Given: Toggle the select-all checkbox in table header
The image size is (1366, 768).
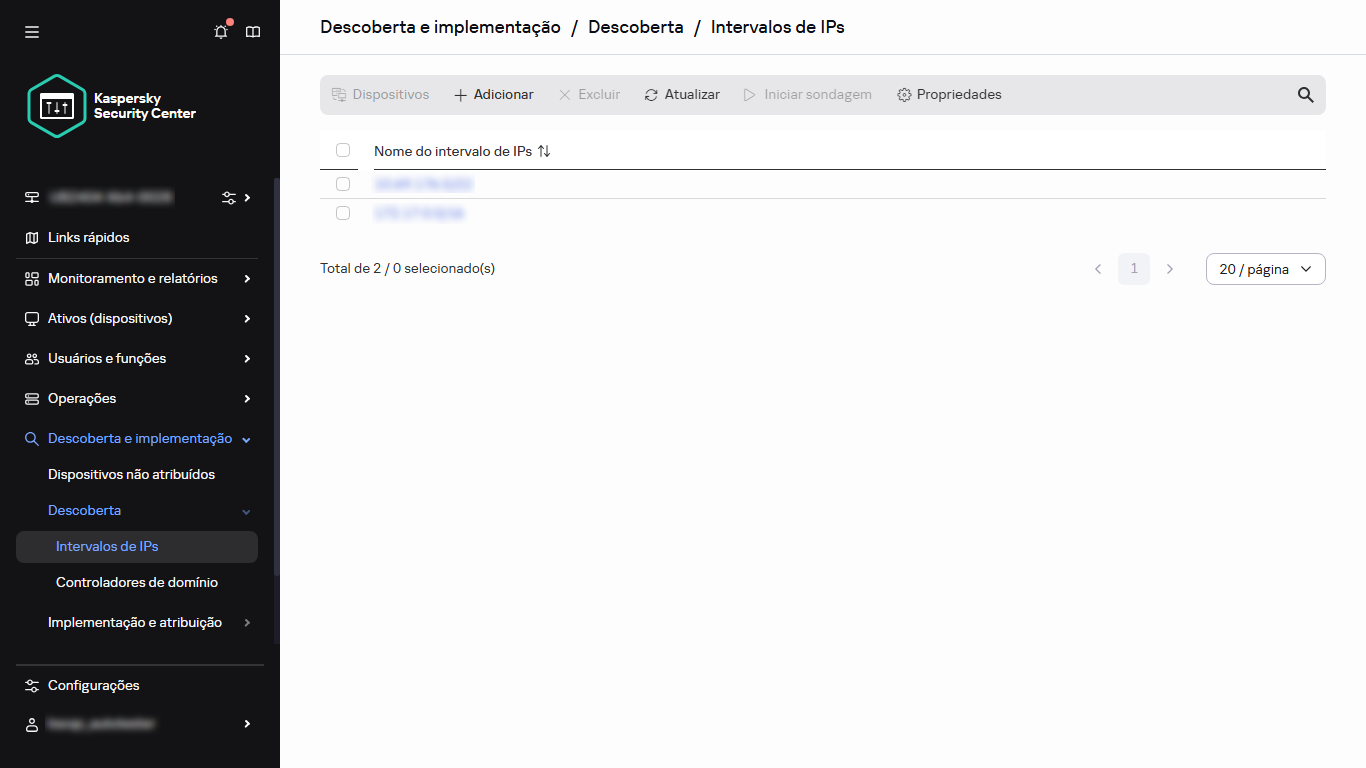Looking at the screenshot, I should pyautogui.click(x=343, y=150).
